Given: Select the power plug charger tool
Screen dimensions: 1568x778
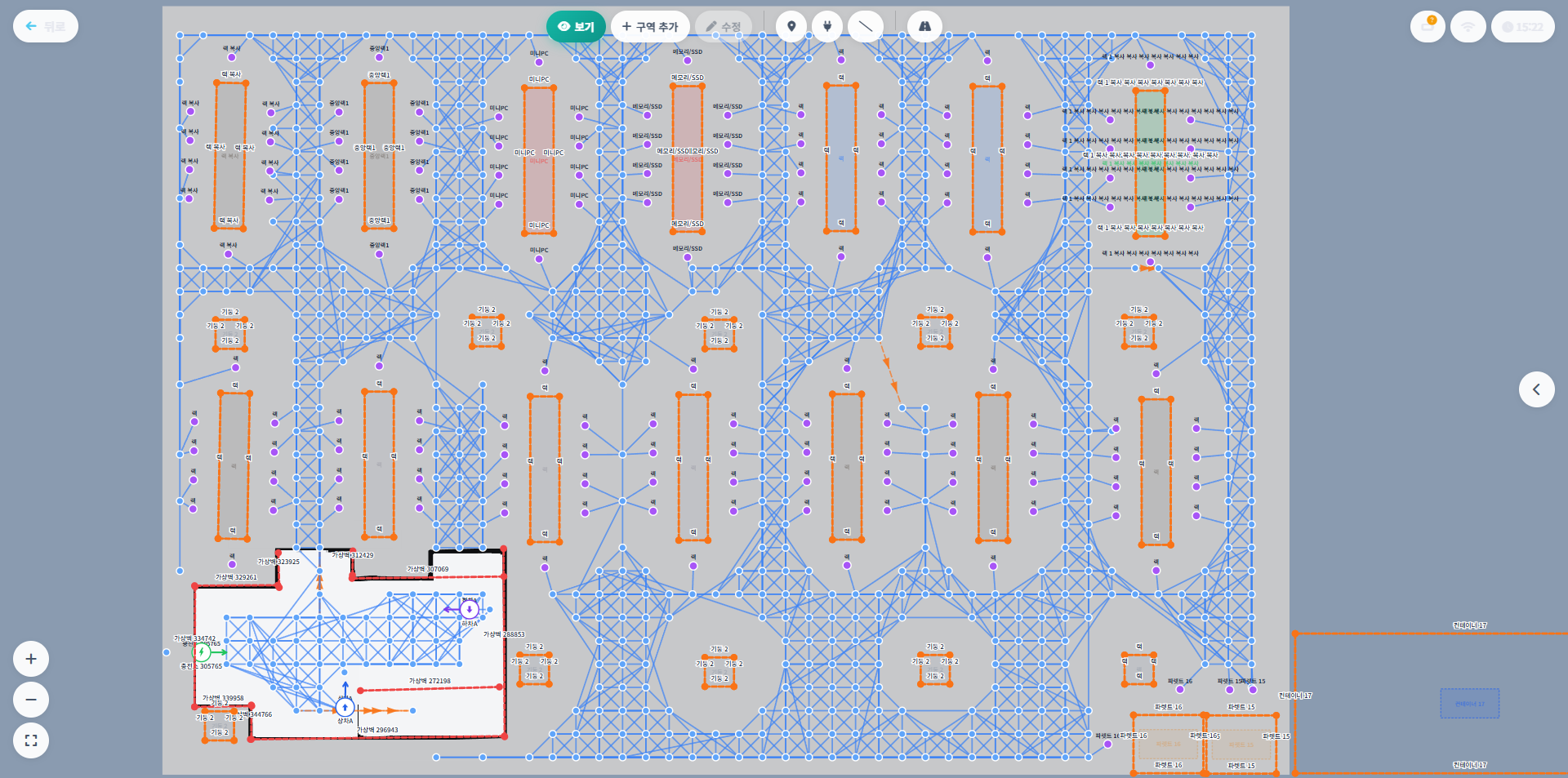Looking at the screenshot, I should tap(827, 26).
